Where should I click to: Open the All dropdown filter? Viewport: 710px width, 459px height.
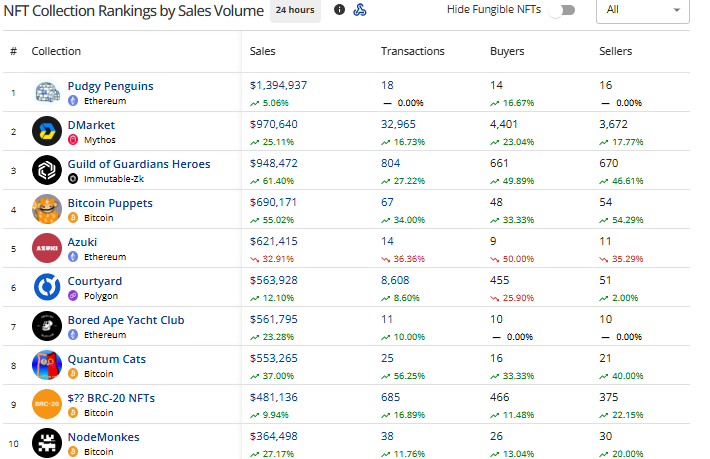coord(643,10)
